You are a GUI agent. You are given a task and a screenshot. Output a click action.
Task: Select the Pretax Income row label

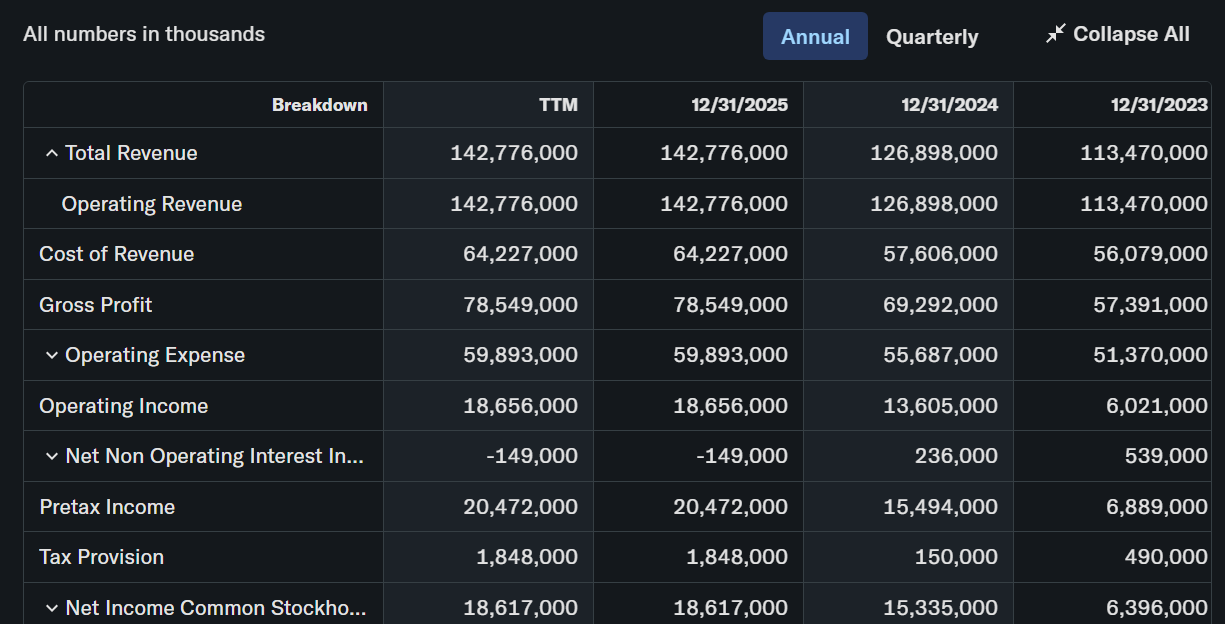(107, 507)
